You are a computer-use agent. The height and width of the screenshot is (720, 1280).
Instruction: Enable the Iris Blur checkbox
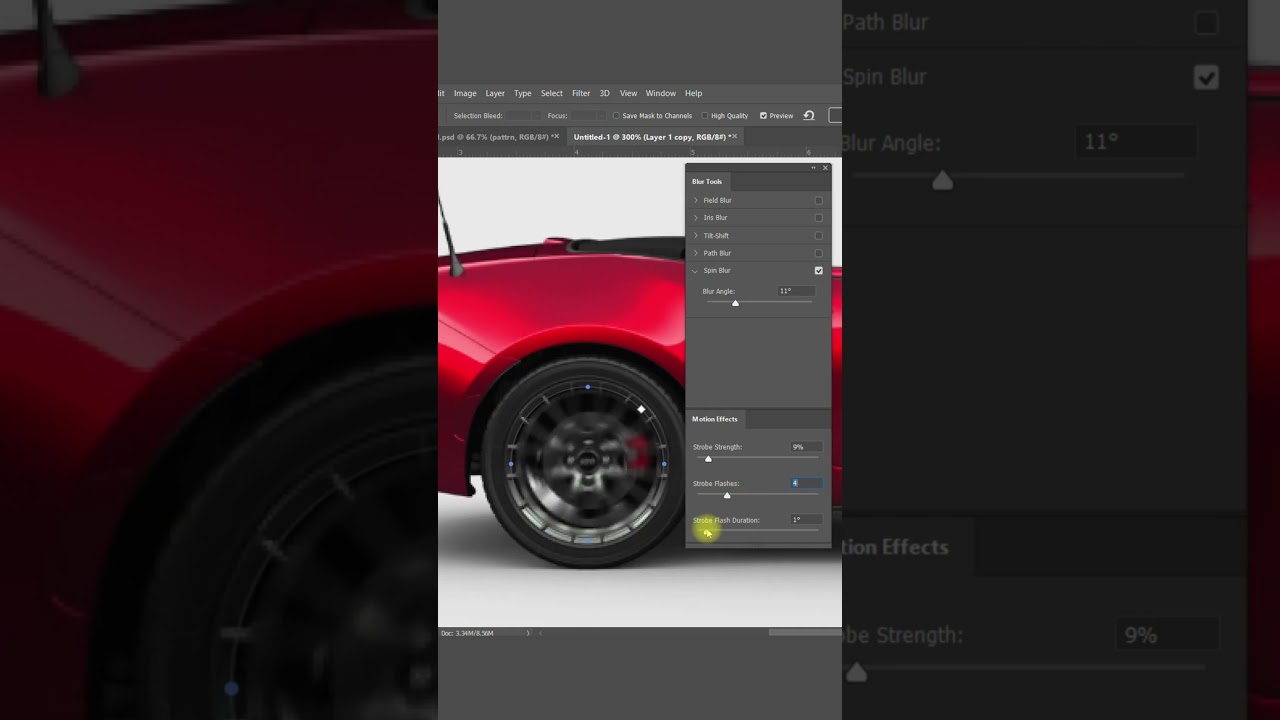[819, 217]
